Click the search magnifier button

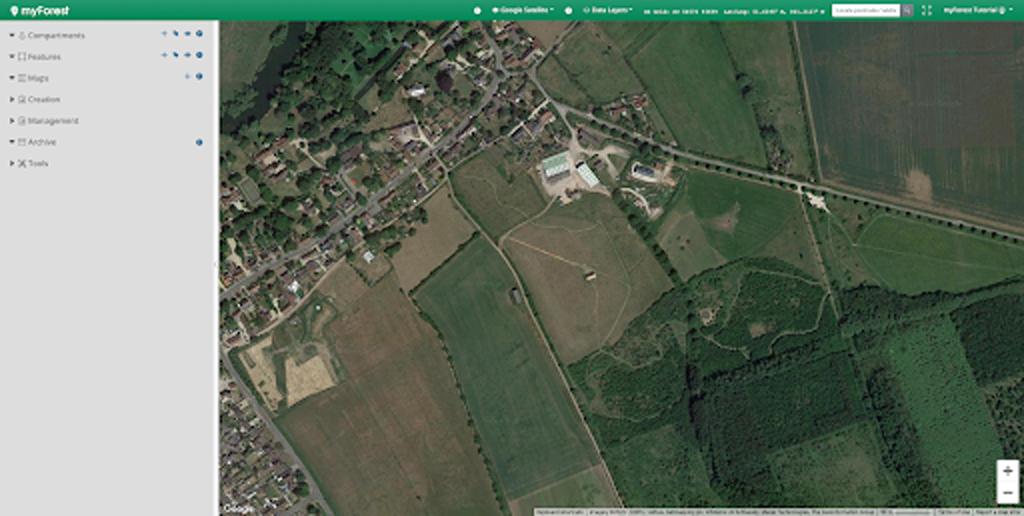[x=908, y=10]
